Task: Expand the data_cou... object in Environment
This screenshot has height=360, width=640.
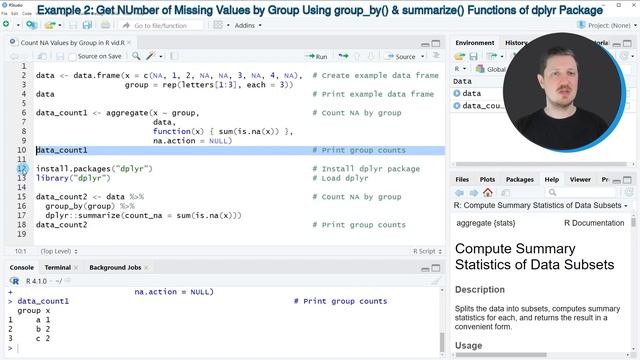Action: (x=457, y=106)
